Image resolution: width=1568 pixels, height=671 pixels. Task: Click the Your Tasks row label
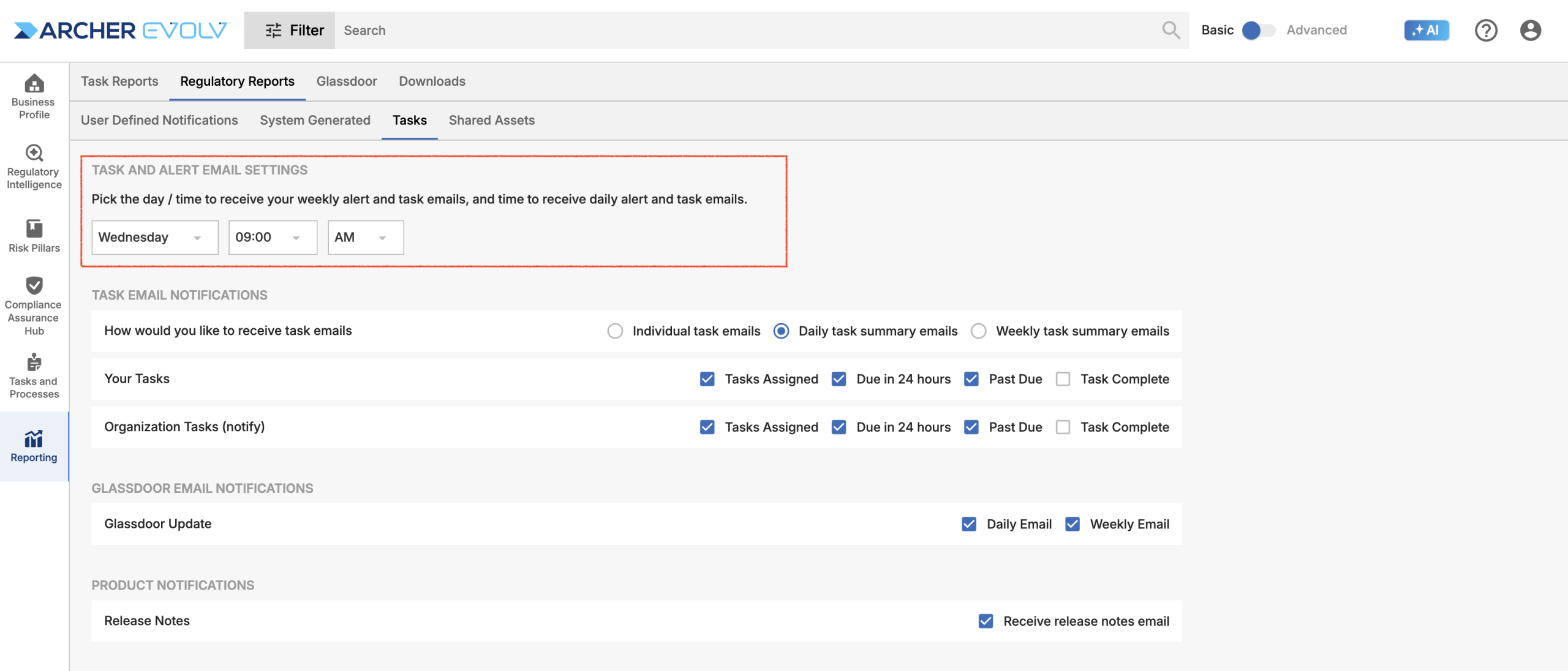click(x=137, y=379)
